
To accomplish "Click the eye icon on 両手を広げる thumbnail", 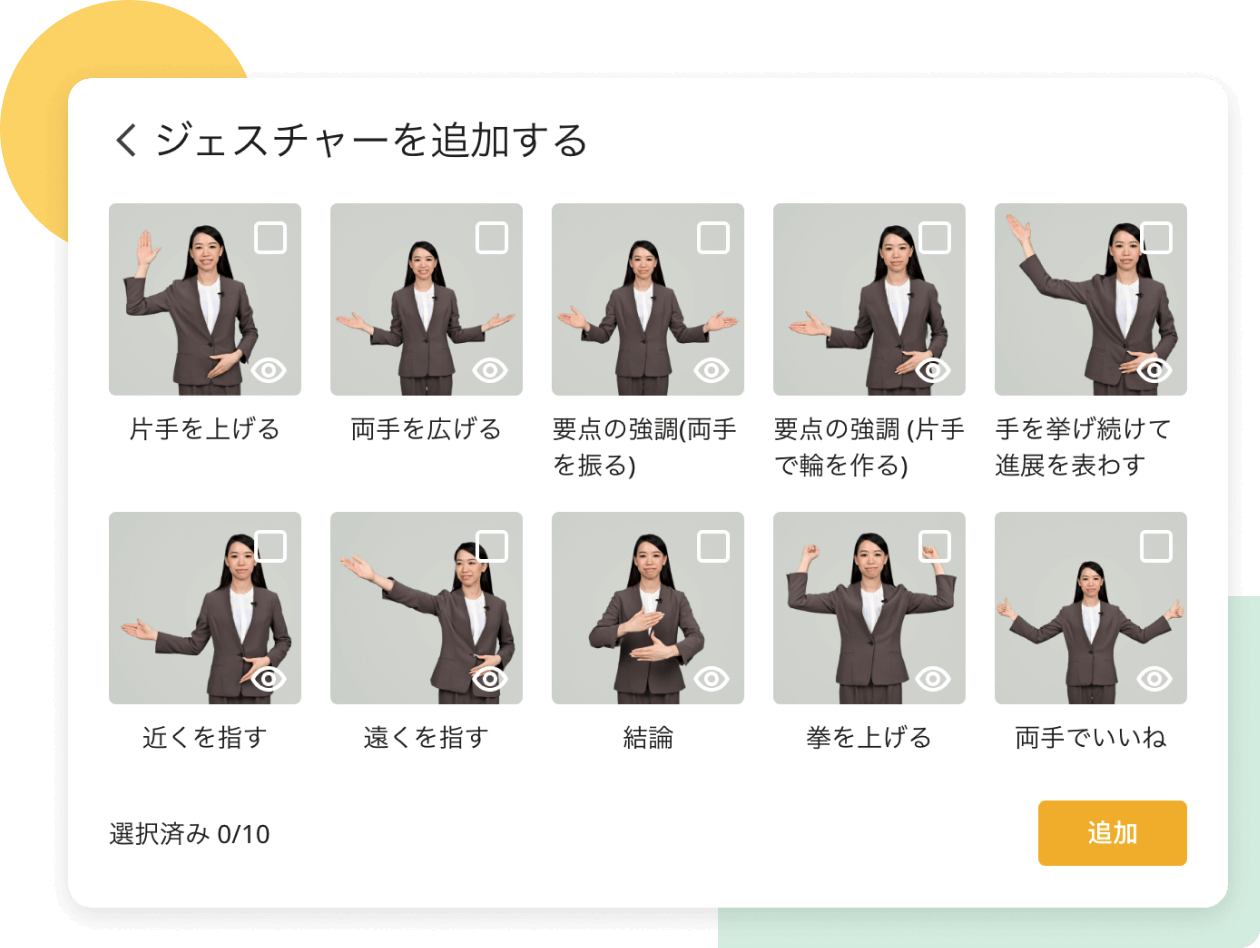I will click(x=490, y=371).
